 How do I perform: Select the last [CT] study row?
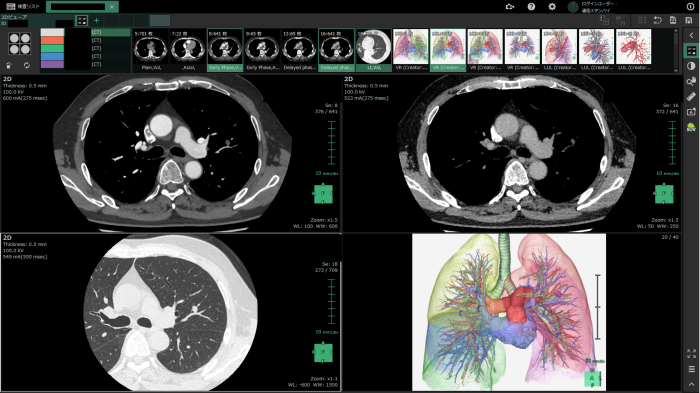tap(111, 64)
